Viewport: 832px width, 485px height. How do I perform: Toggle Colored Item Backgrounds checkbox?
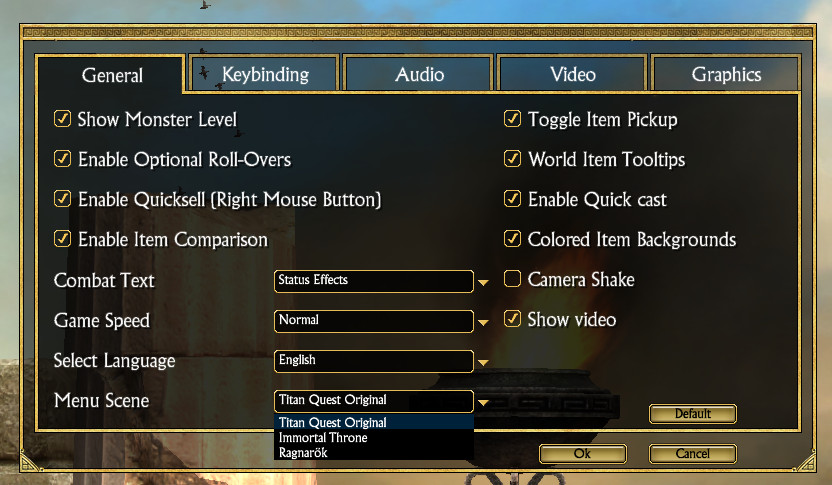click(512, 239)
